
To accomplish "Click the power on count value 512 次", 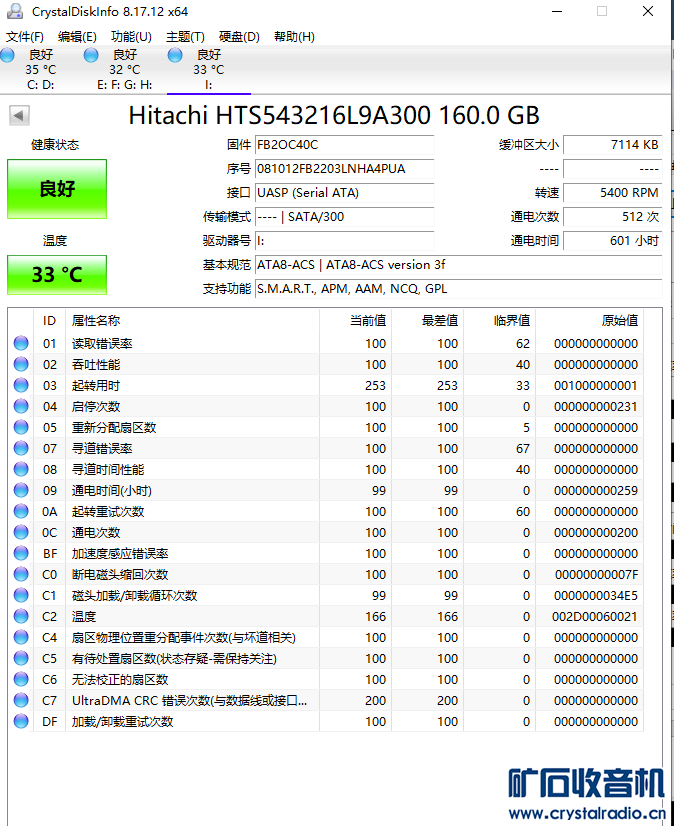I will tap(613, 217).
